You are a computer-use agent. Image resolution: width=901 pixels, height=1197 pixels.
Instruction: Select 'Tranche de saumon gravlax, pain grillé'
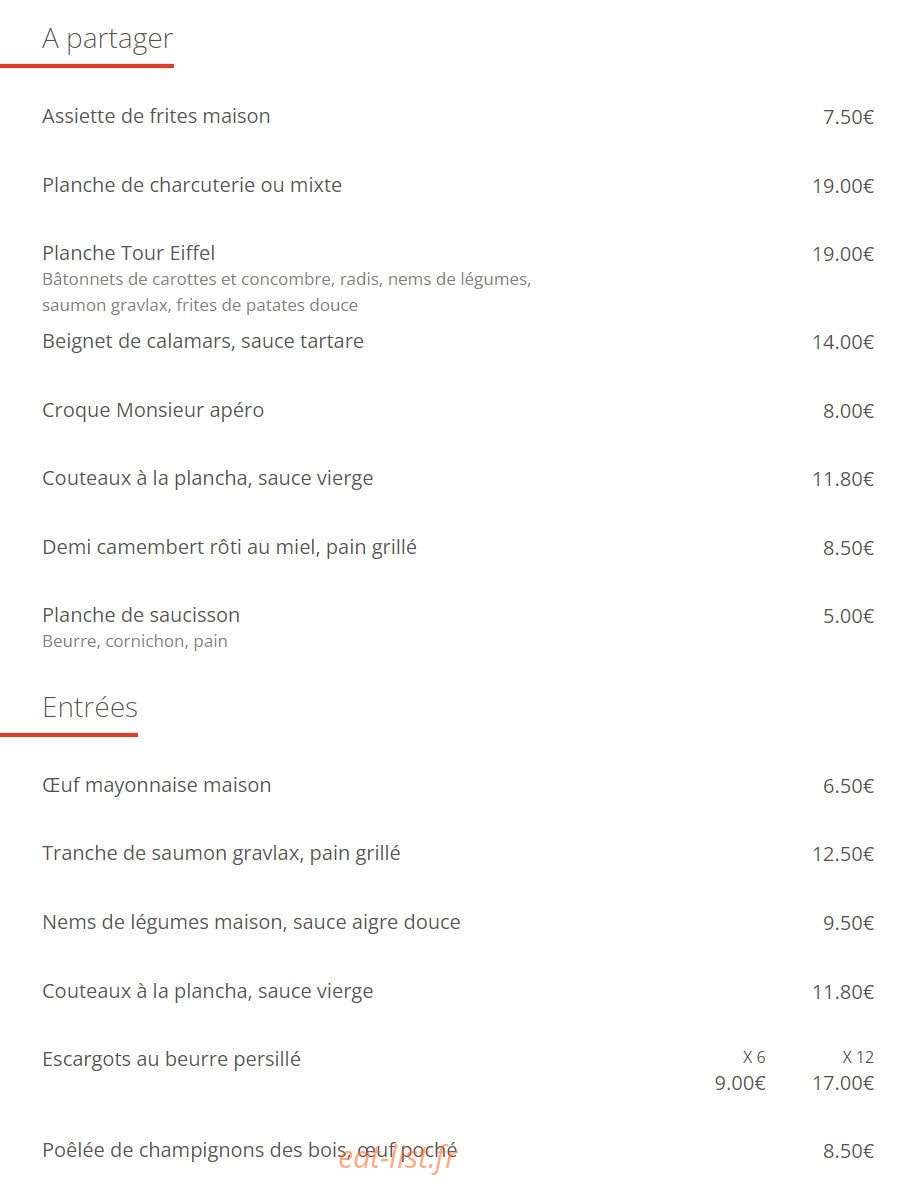[221, 853]
